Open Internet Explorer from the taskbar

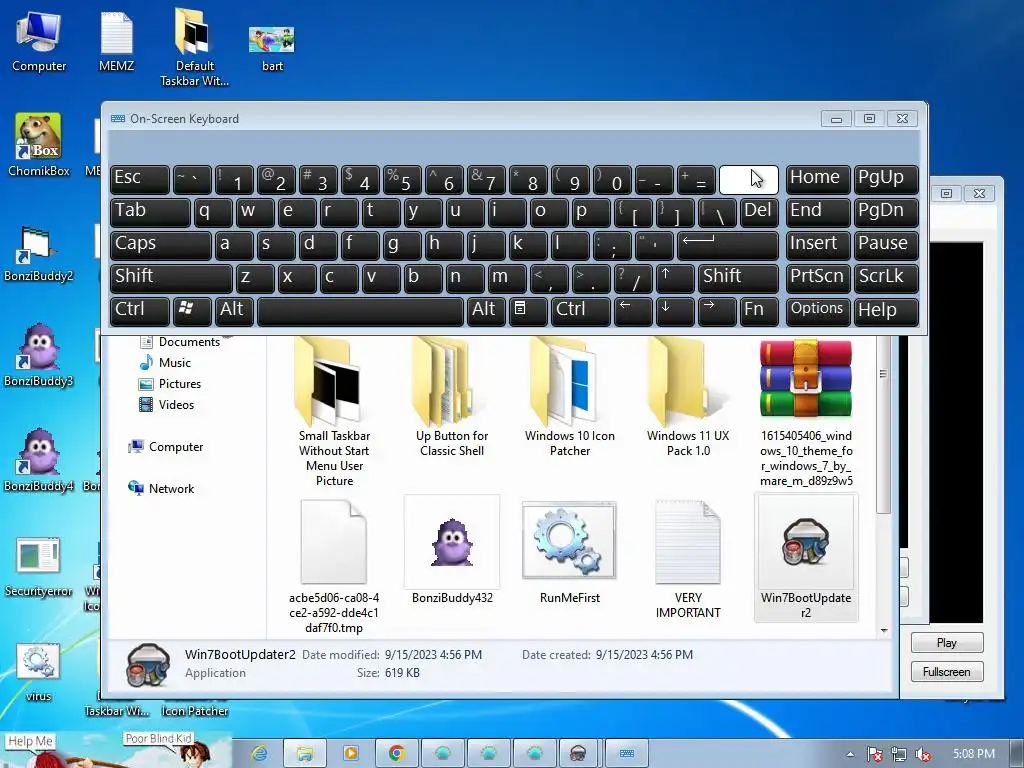point(259,754)
